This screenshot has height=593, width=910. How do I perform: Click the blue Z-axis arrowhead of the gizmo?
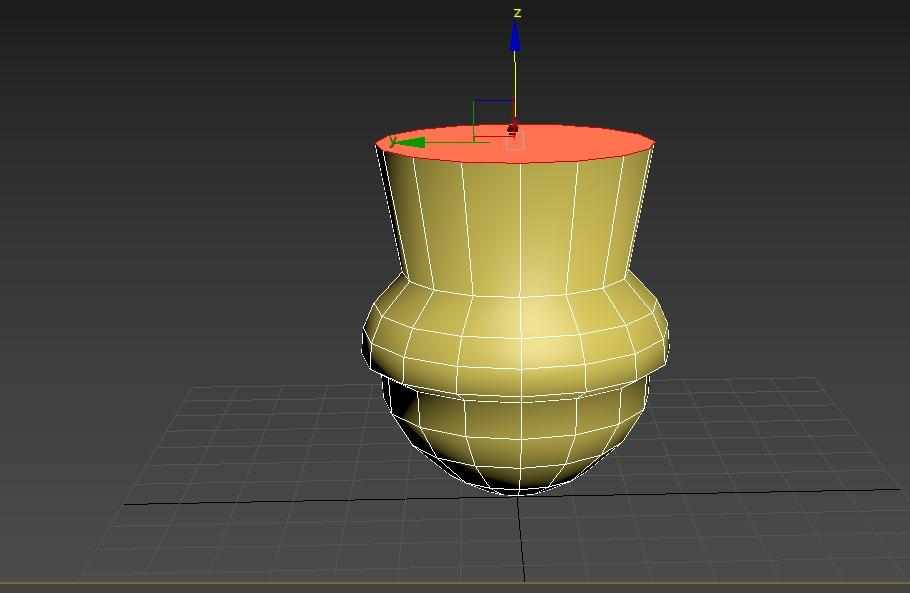pos(515,37)
